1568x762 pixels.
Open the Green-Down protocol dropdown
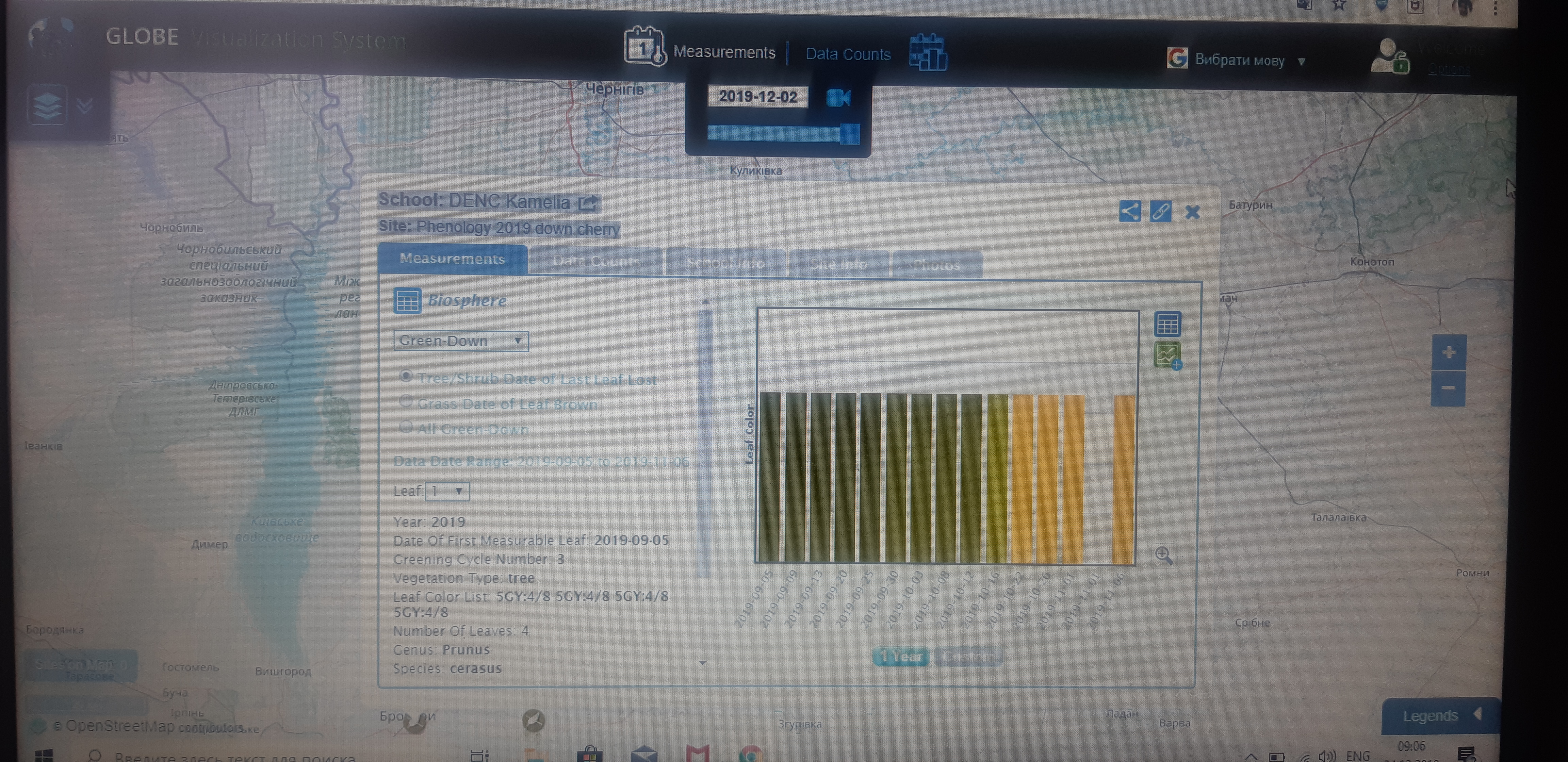[461, 341]
